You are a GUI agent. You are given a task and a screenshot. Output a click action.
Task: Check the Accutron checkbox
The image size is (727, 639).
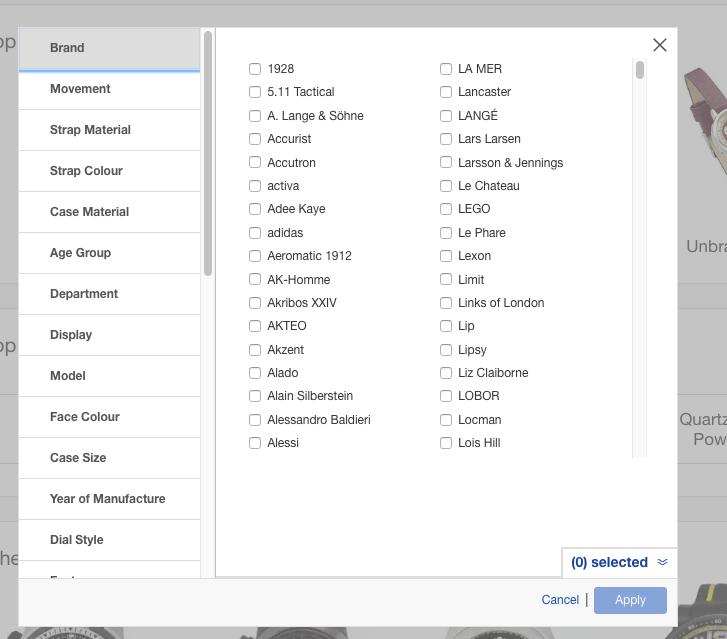click(255, 162)
